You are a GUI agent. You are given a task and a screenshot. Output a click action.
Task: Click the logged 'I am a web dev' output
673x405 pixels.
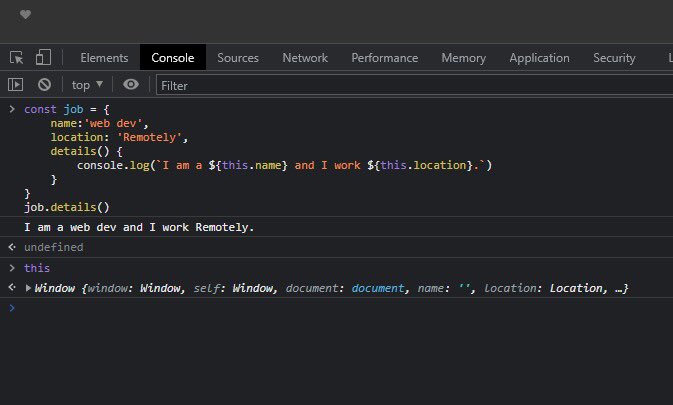click(139, 227)
